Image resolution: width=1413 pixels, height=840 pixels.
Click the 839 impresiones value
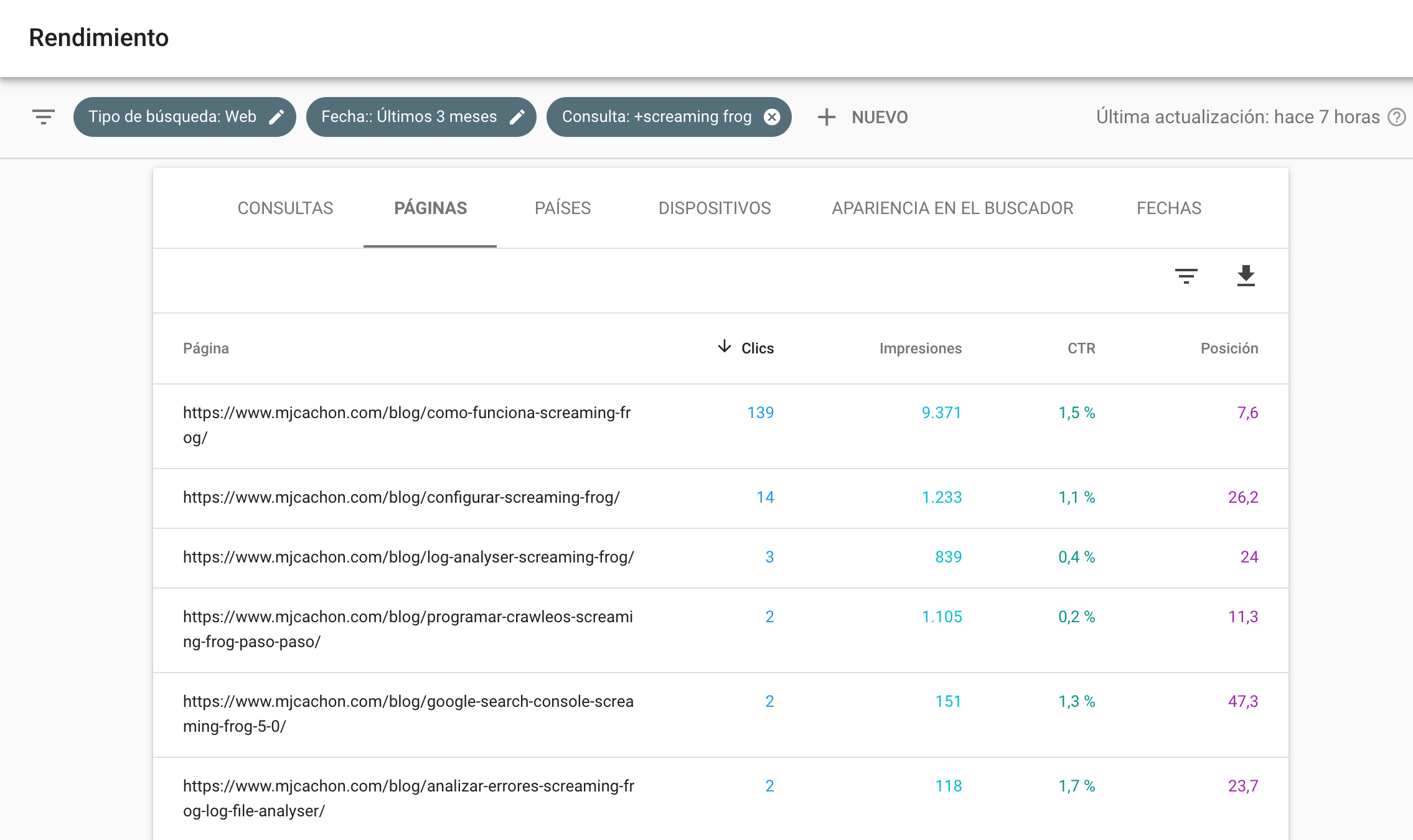click(948, 557)
